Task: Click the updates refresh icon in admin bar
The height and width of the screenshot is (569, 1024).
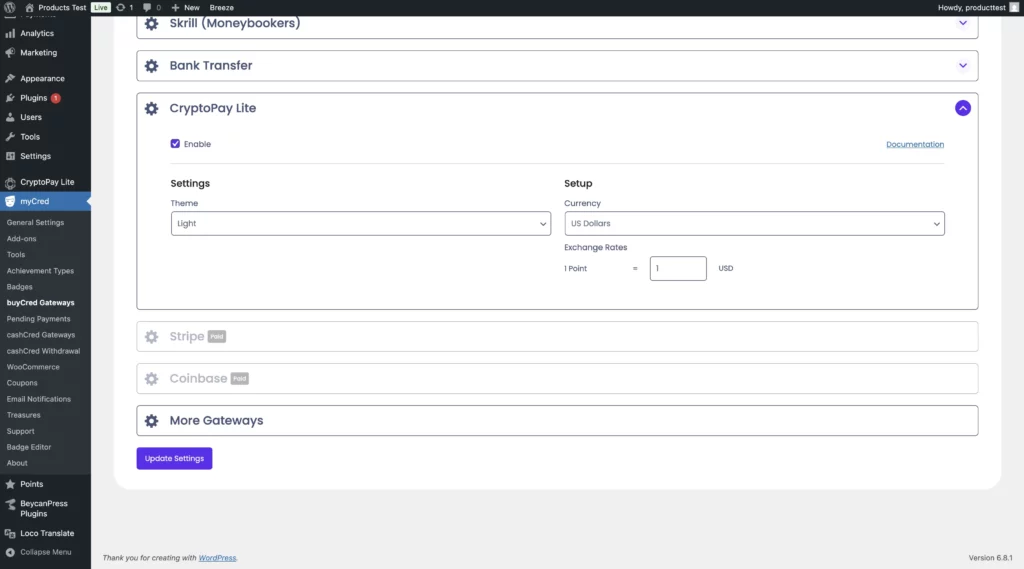Action: 120,7
